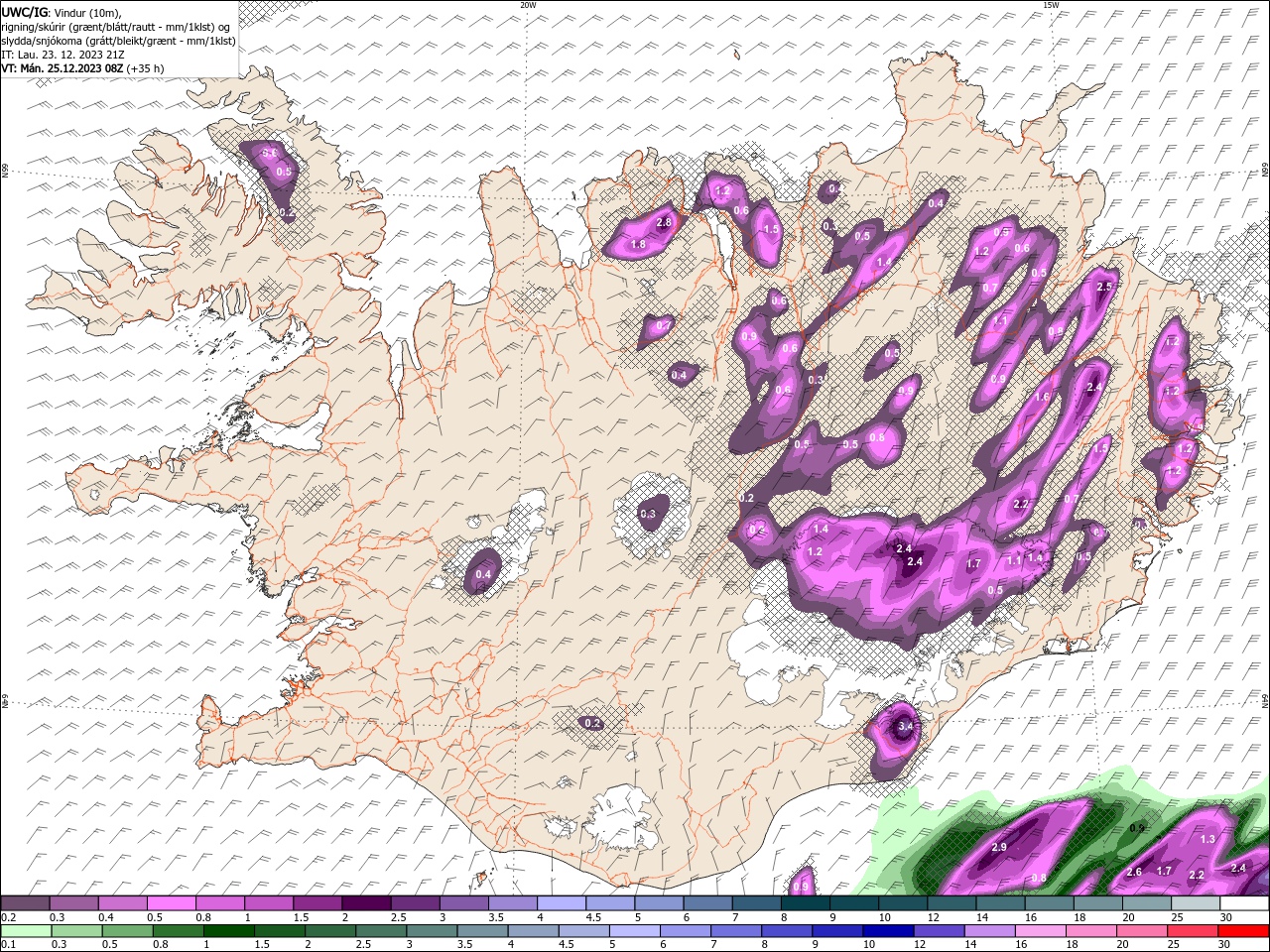The height and width of the screenshot is (952, 1270).
Task: Select the 'IT: Lau. 23. 12. 2023 21Z' line
Action: (63, 55)
